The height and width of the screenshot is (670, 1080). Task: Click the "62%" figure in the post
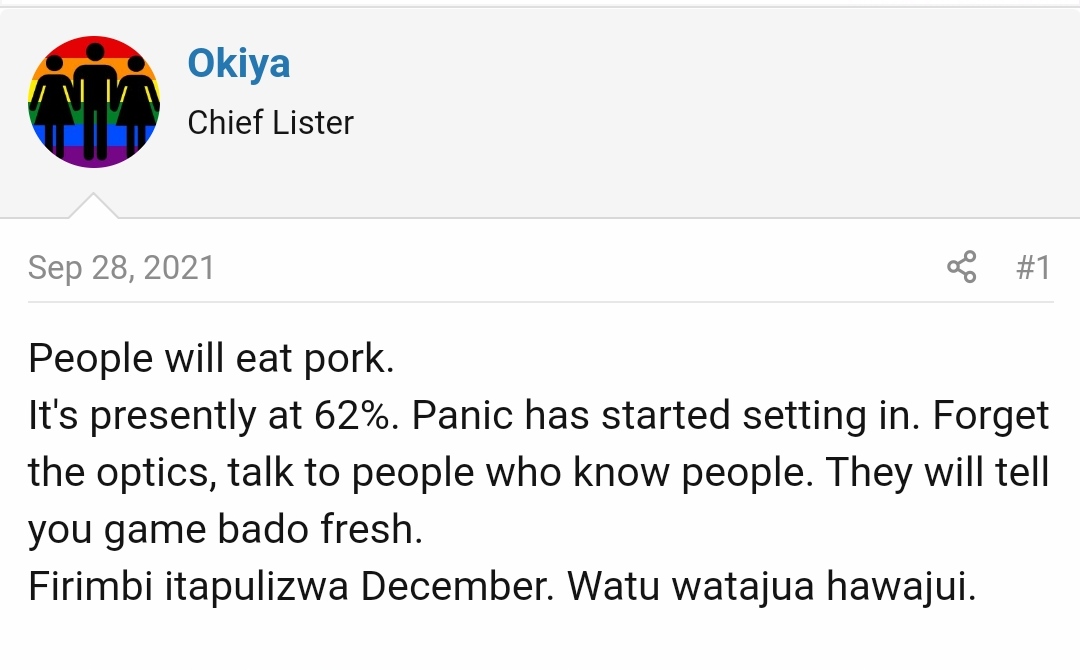click(x=356, y=415)
